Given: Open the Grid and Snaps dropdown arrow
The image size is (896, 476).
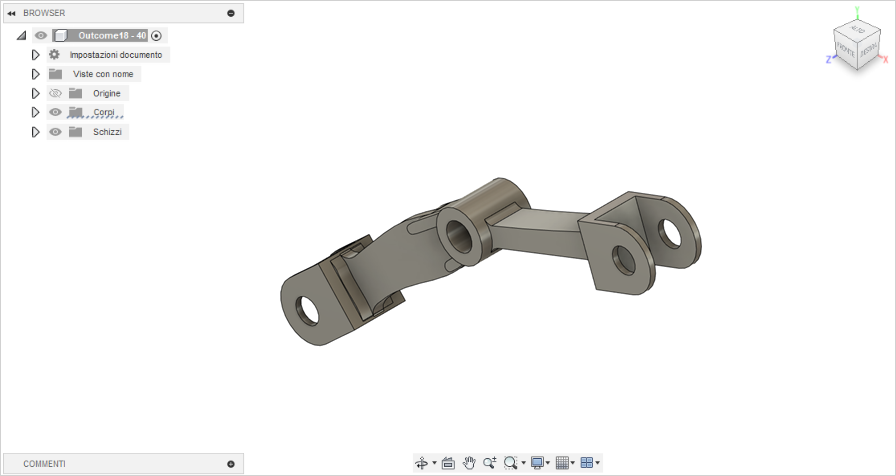Looking at the screenshot, I should [573, 463].
